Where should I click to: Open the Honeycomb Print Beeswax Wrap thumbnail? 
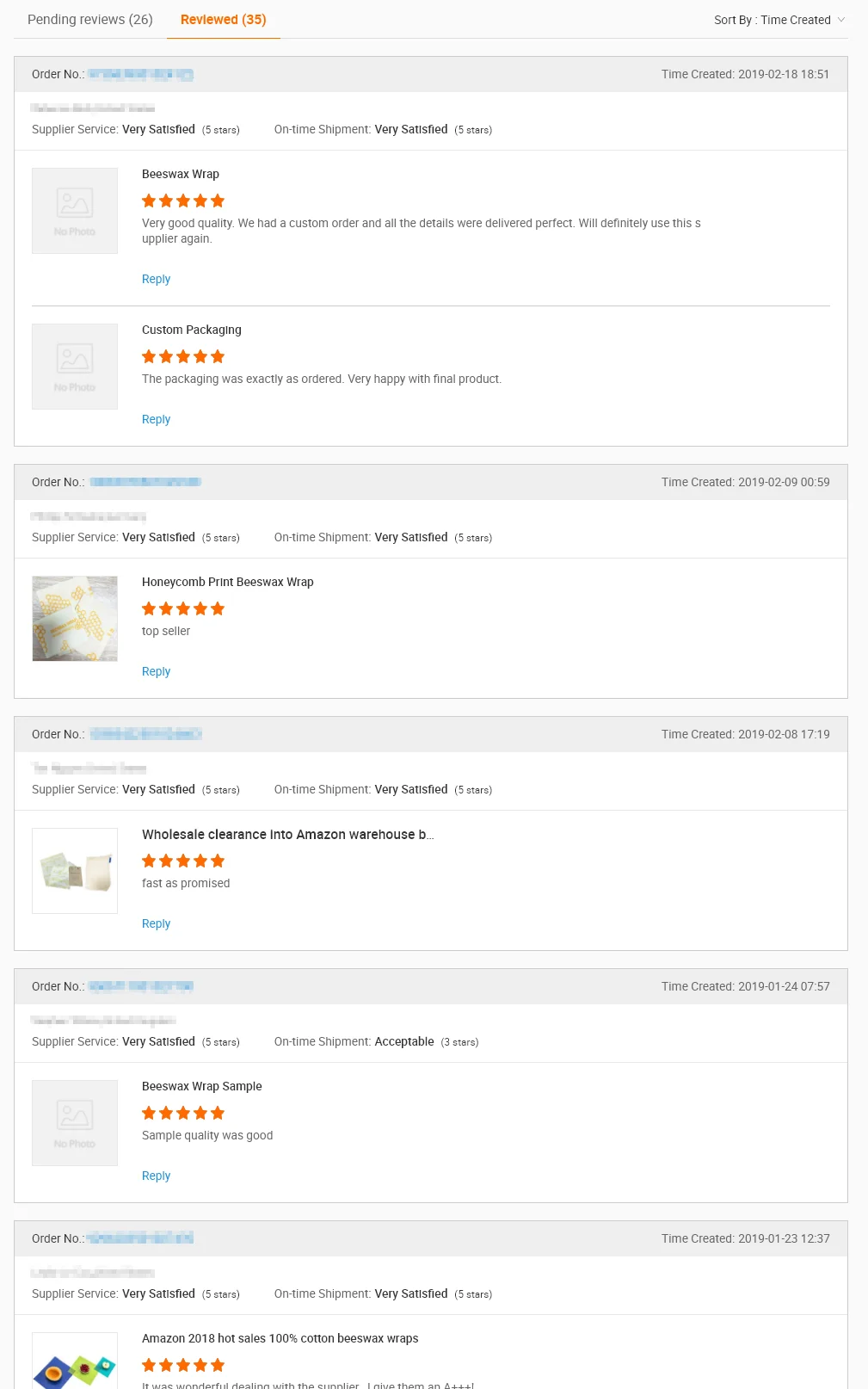[75, 619]
